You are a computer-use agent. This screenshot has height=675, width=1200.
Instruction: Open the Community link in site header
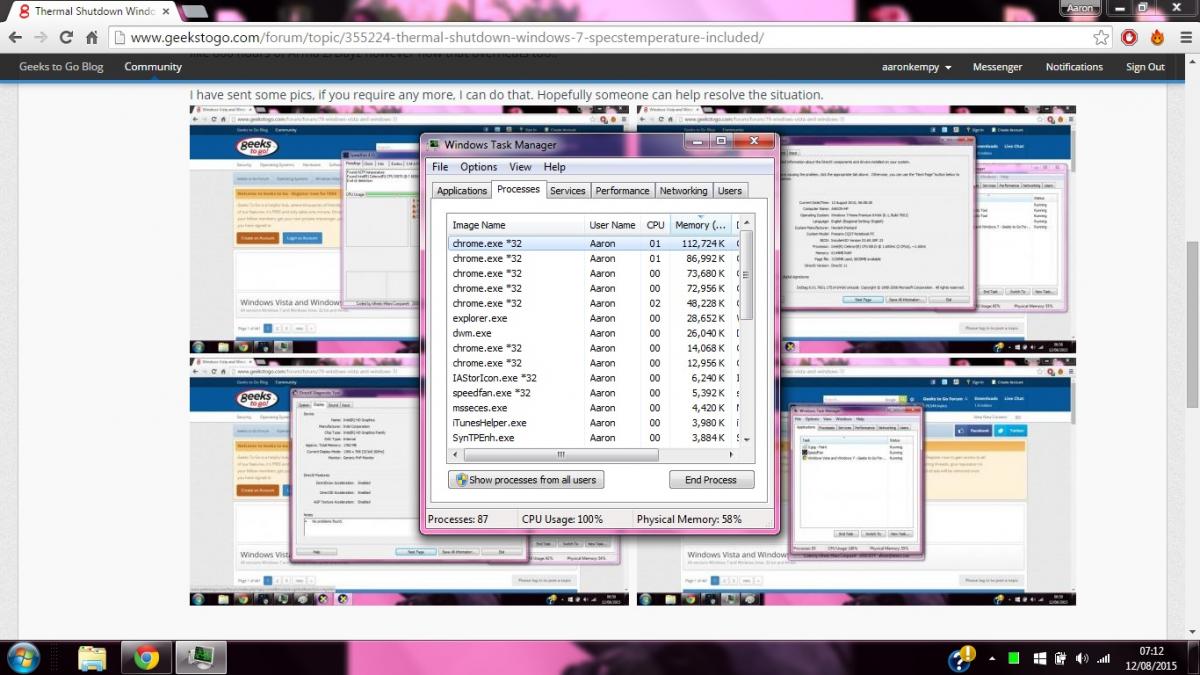point(153,67)
